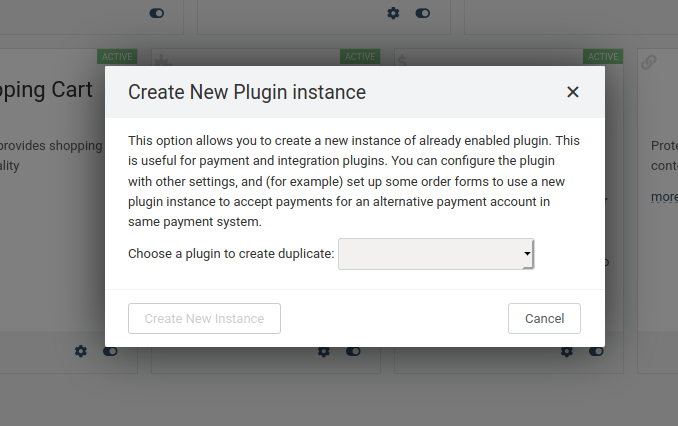Open the gear settings in the top row card
Image resolution: width=678 pixels, height=426 pixels.
pos(393,13)
